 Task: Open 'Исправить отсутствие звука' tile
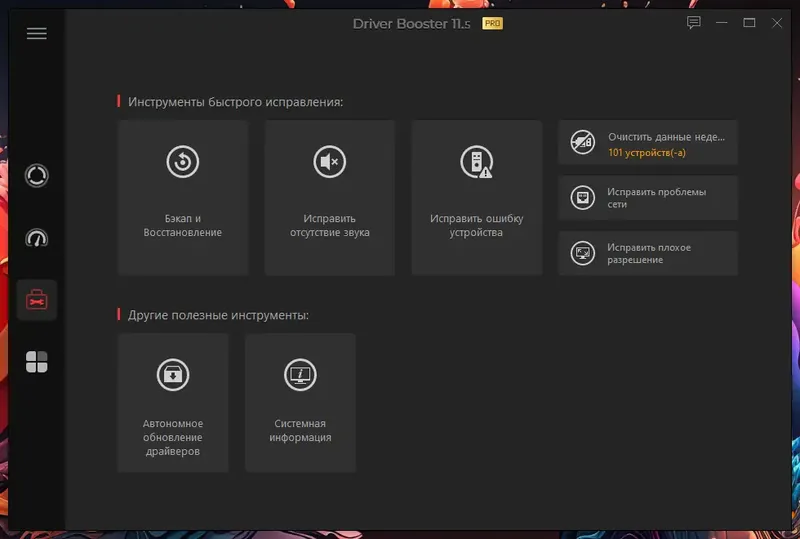coord(330,198)
